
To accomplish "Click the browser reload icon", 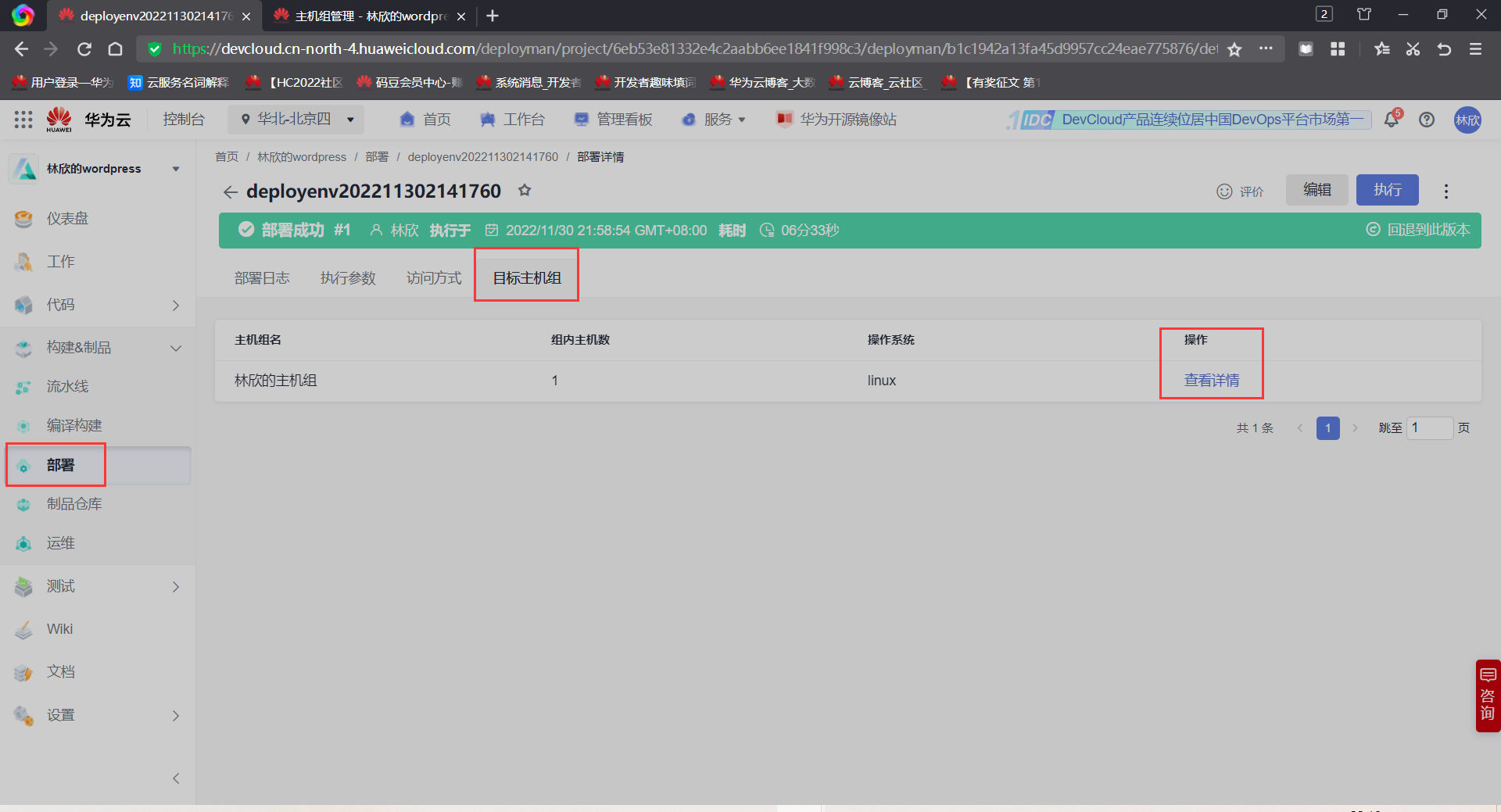I will [84, 49].
